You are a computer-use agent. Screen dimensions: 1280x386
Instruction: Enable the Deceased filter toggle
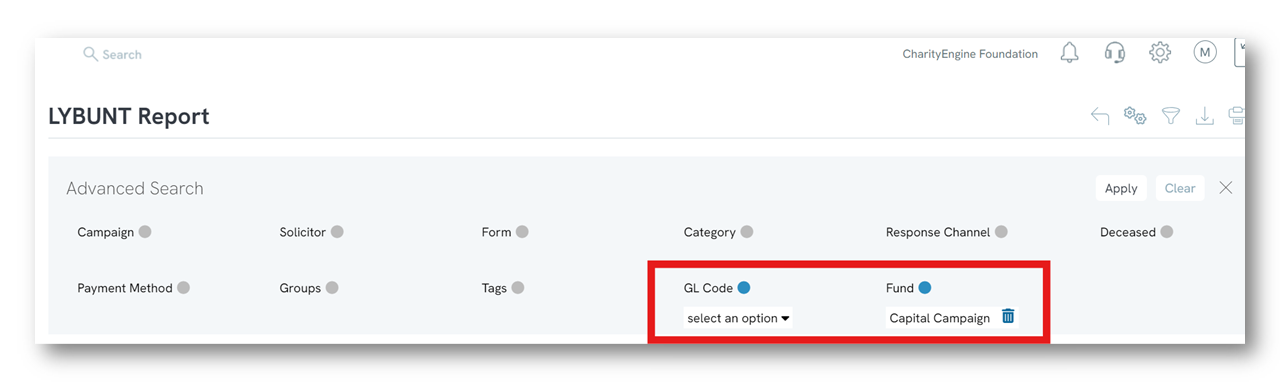[x=1166, y=232]
